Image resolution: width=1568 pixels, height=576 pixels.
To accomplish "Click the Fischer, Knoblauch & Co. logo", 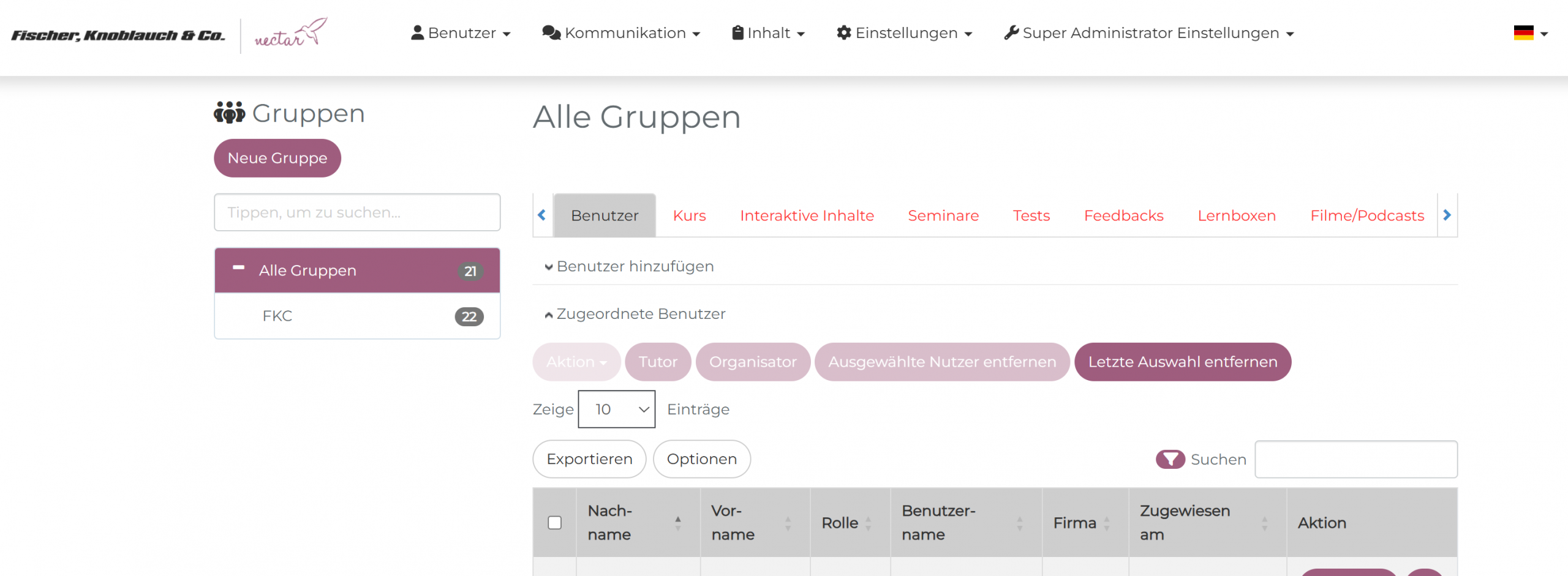I will (x=118, y=36).
